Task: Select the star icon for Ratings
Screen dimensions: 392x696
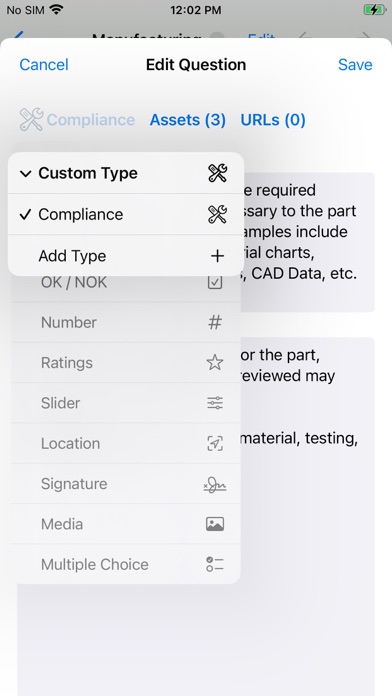Action: coord(215,363)
